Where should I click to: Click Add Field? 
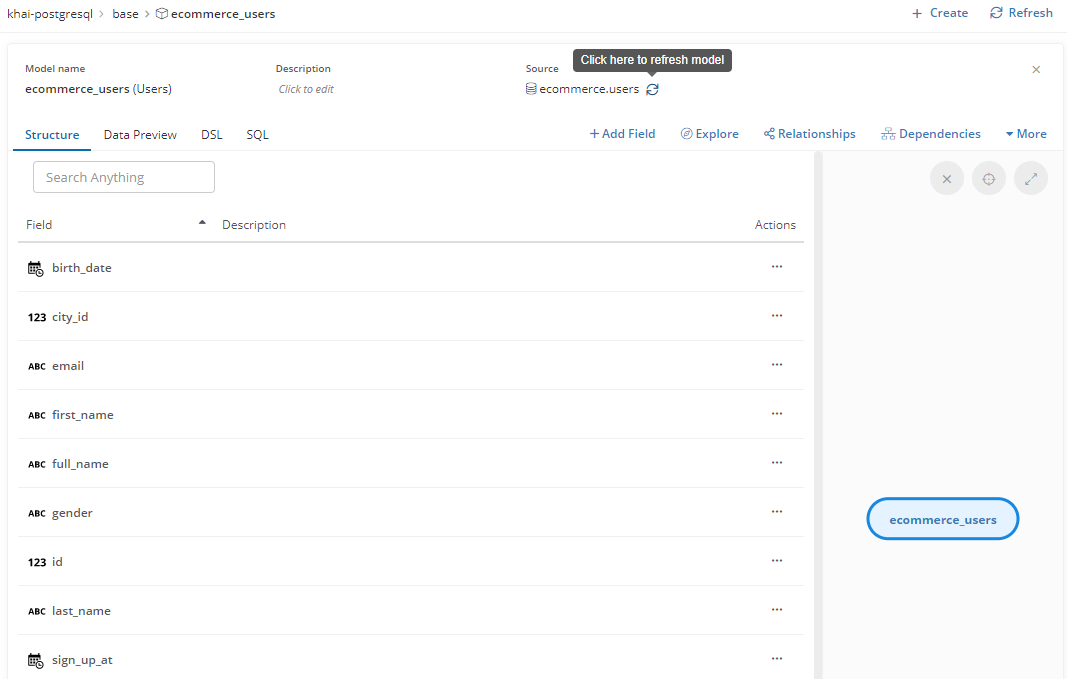[622, 134]
